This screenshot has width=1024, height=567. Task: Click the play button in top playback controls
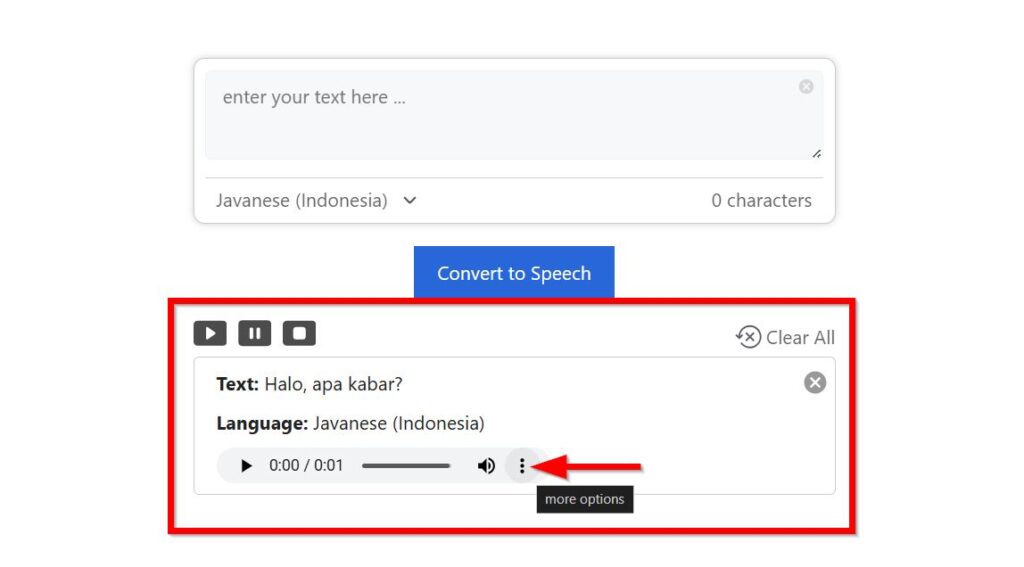[210, 333]
